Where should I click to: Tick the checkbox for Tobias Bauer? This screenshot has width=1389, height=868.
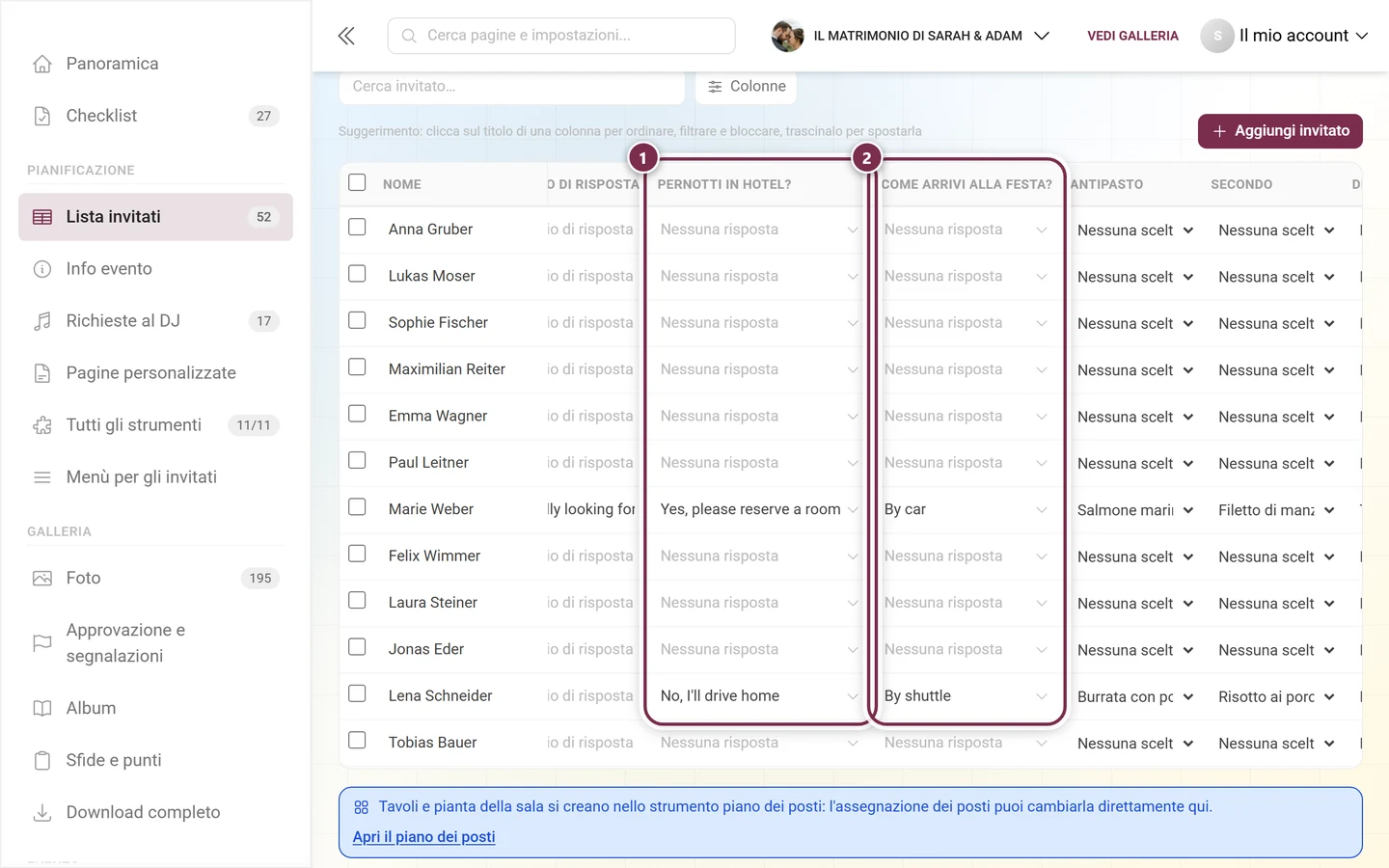click(x=357, y=741)
